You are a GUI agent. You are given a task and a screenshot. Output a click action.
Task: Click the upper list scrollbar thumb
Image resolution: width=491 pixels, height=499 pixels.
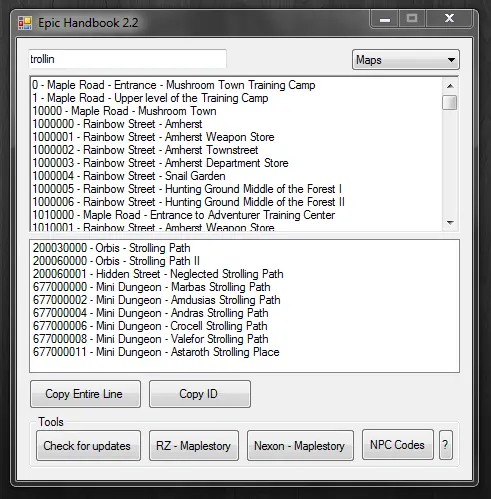pos(450,103)
